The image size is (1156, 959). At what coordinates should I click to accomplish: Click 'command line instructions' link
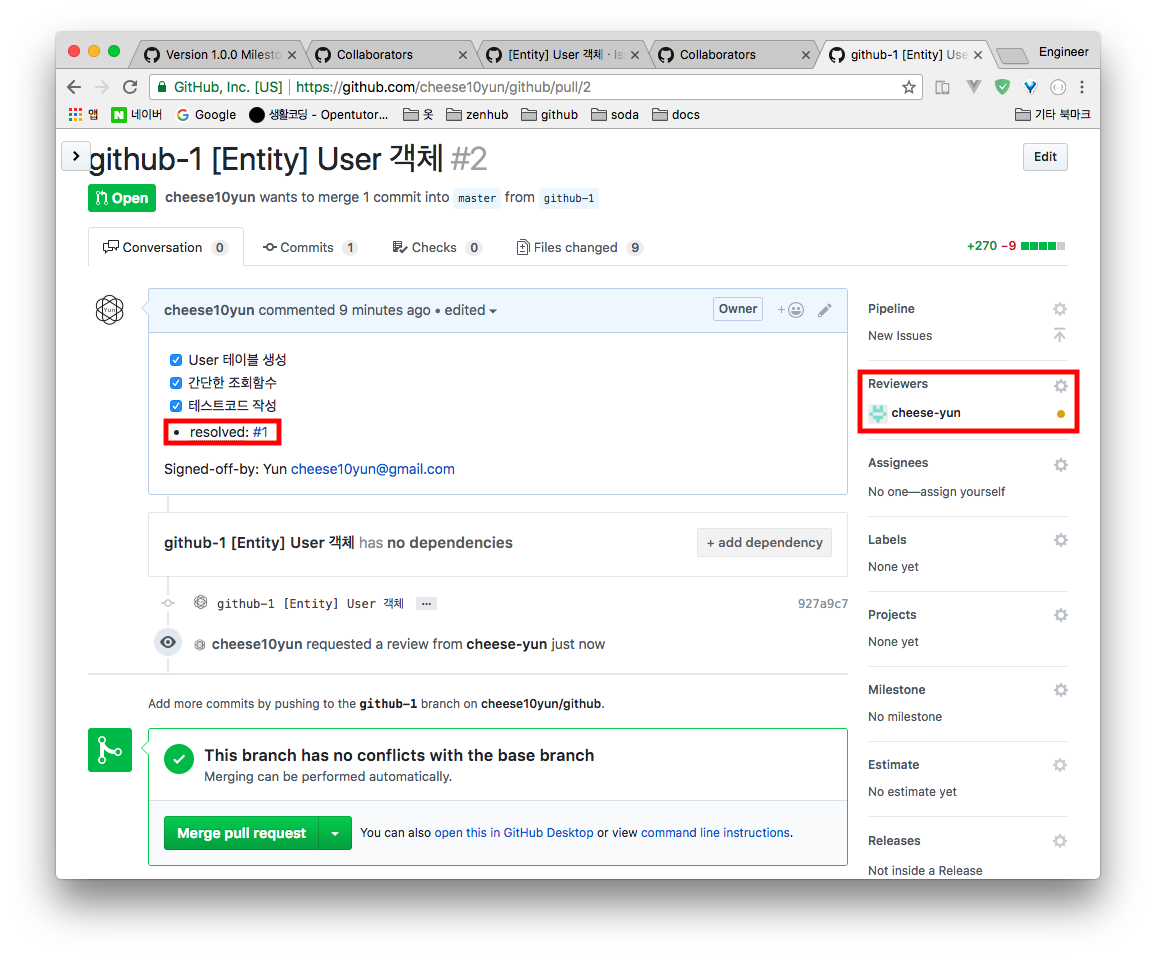tap(715, 833)
